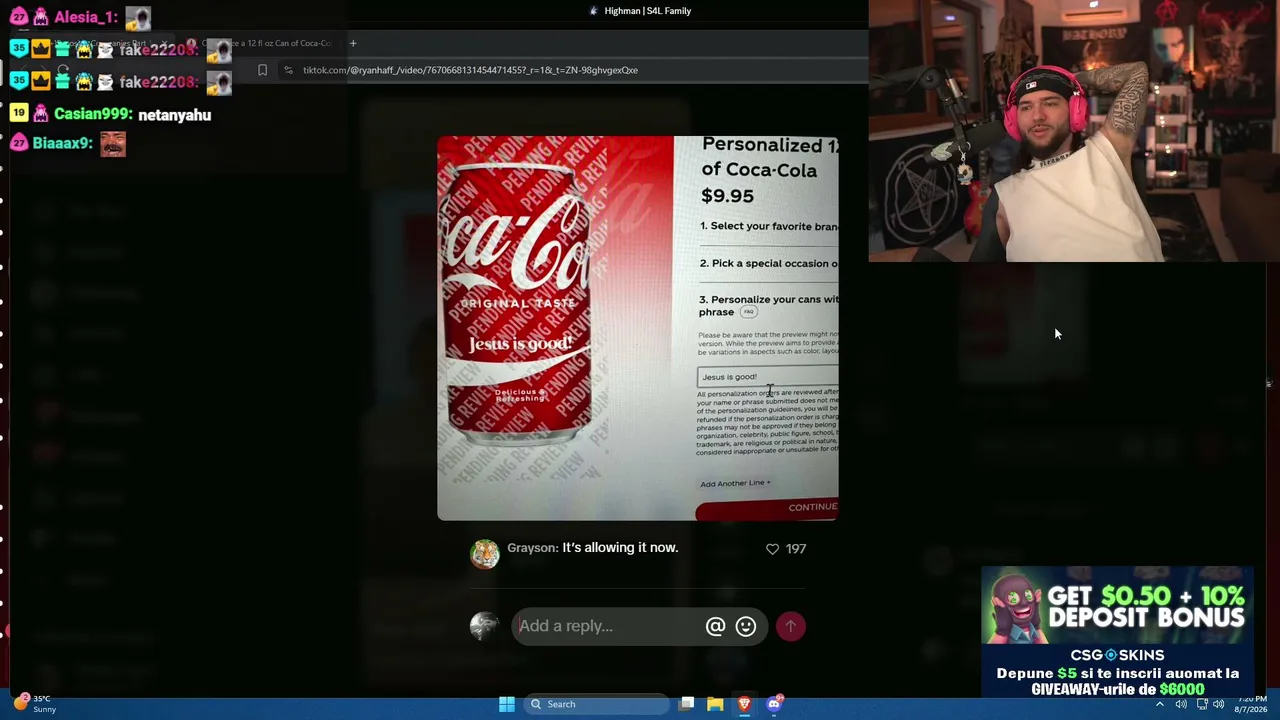Click the CONTINUE button on the can page
The width and height of the screenshot is (1280, 720).
(767, 508)
